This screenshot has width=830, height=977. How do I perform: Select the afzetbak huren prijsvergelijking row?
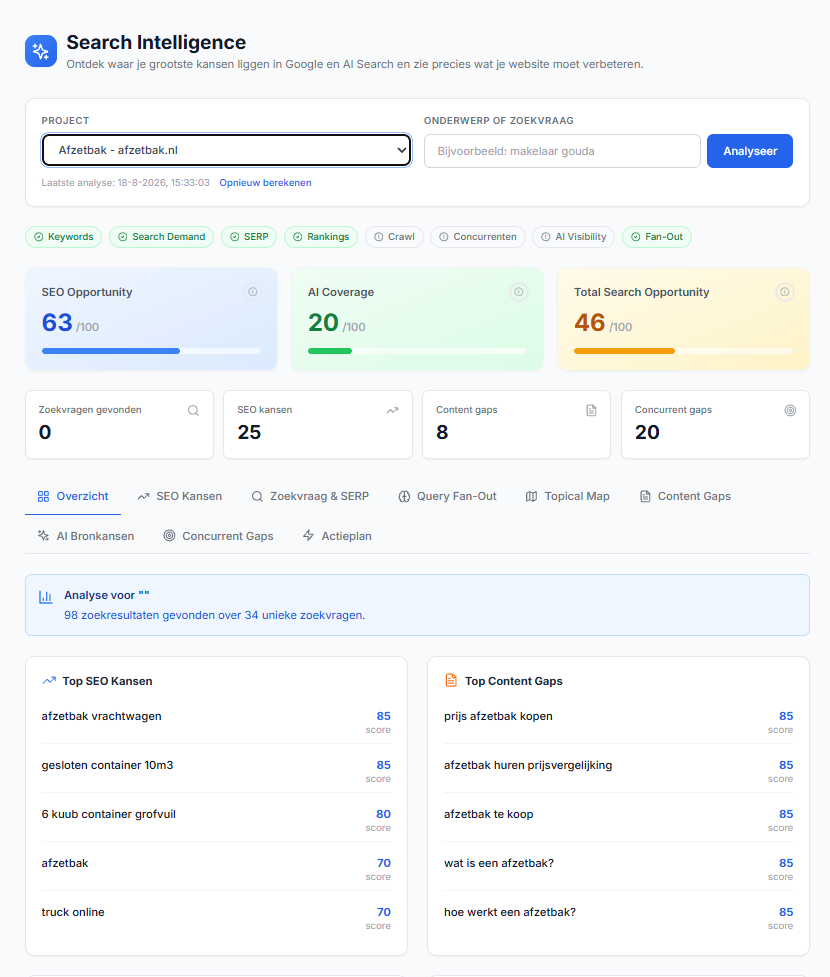point(618,771)
